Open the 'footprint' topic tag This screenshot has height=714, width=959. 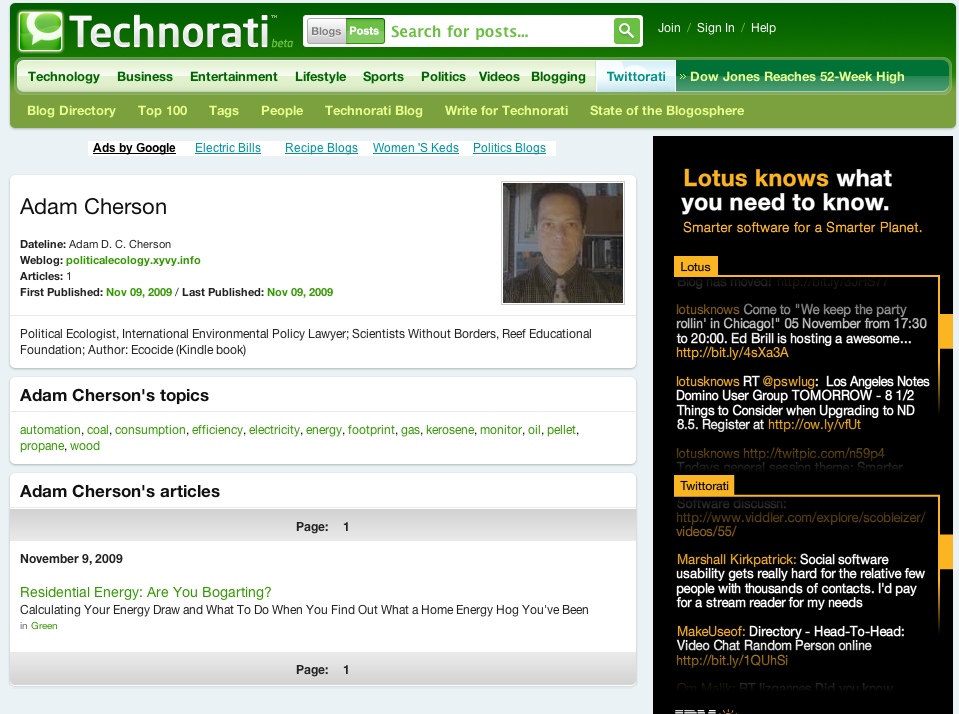tap(371, 430)
